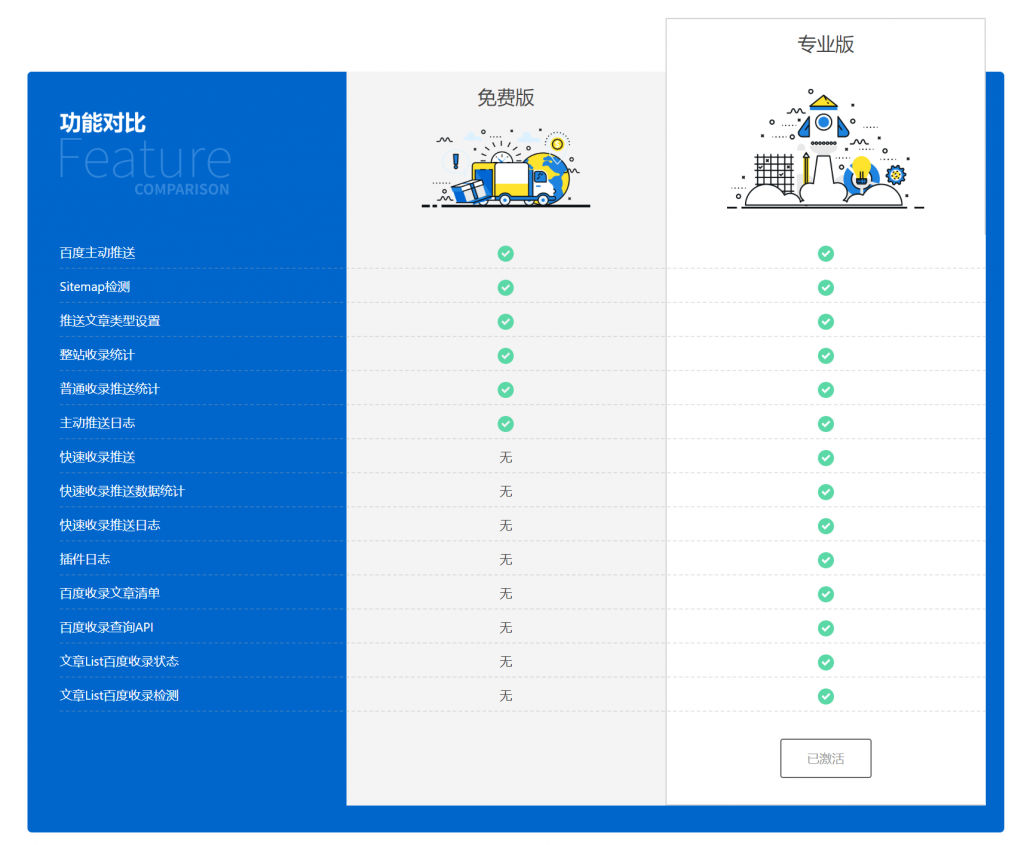Select the 快速收录推送 checkmark under 专业版
The image size is (1024, 845).
click(x=826, y=458)
